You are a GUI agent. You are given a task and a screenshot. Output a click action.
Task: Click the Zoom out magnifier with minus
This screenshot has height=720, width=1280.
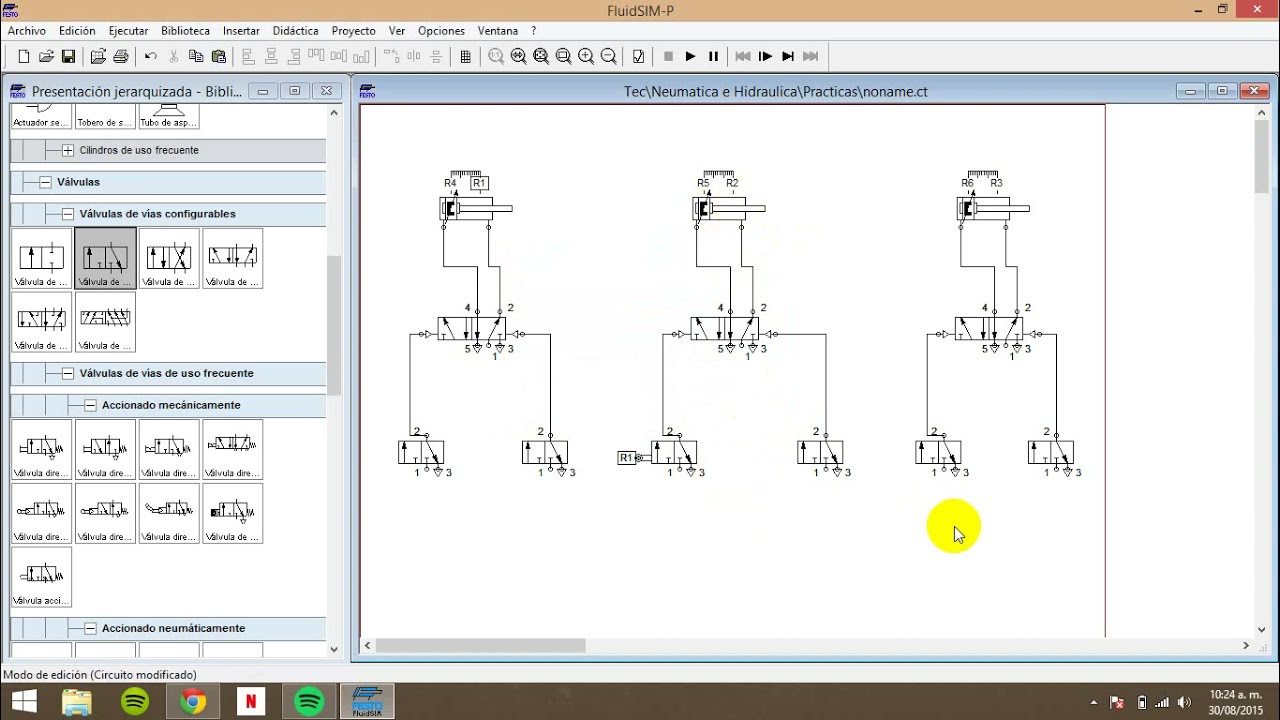click(608, 57)
